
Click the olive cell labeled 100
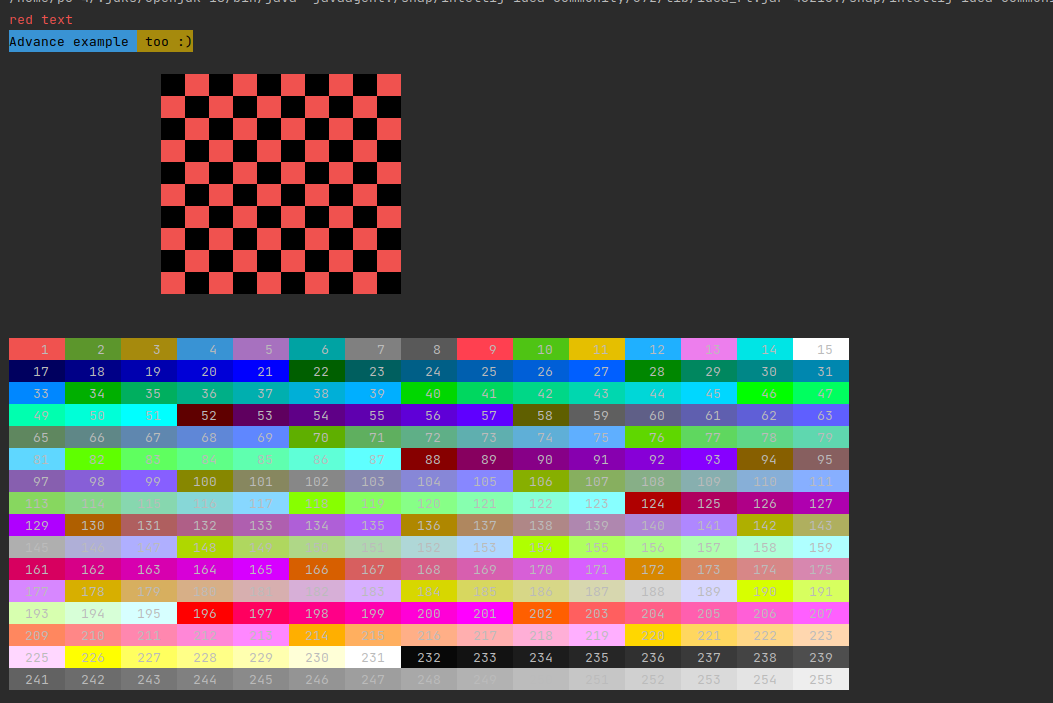(205, 481)
